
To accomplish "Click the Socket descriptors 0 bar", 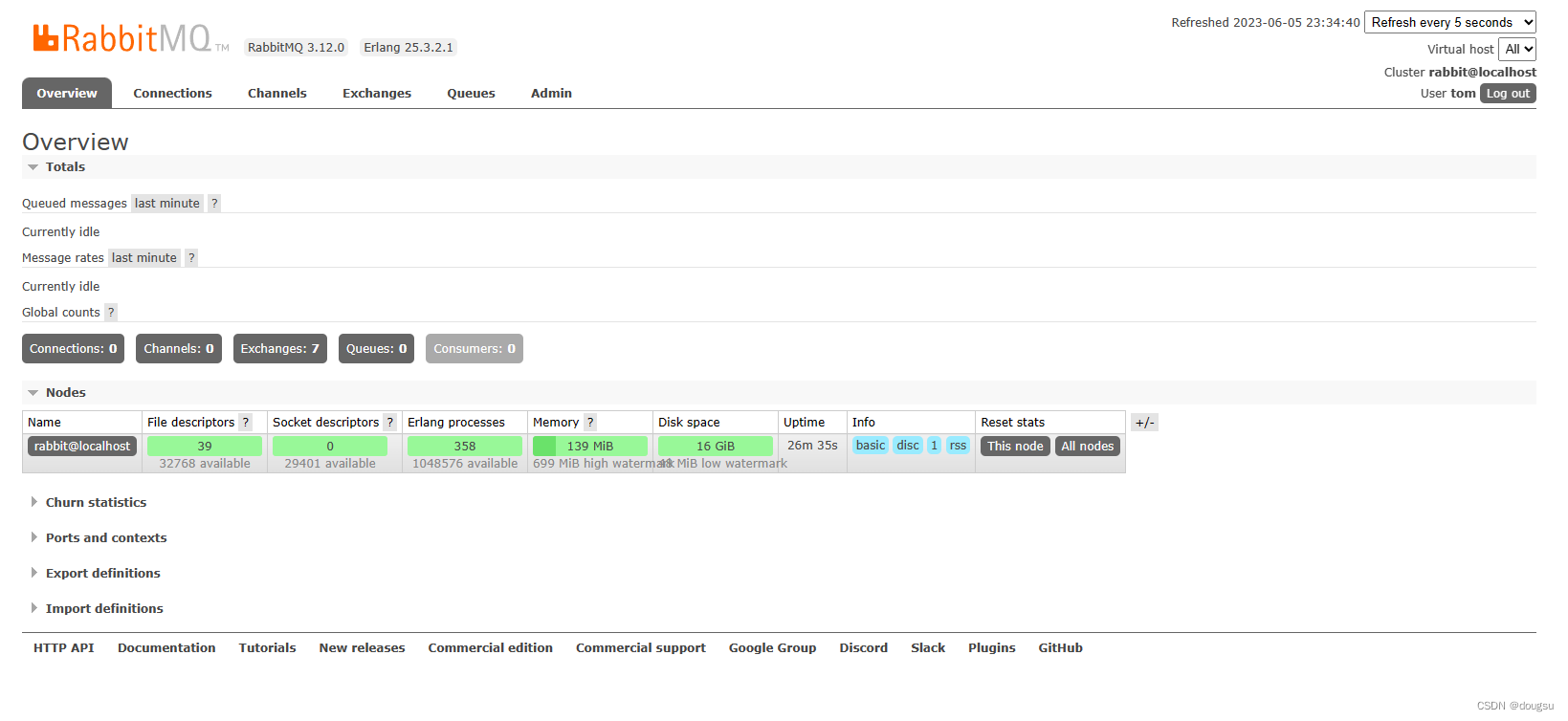I will tap(330, 447).
